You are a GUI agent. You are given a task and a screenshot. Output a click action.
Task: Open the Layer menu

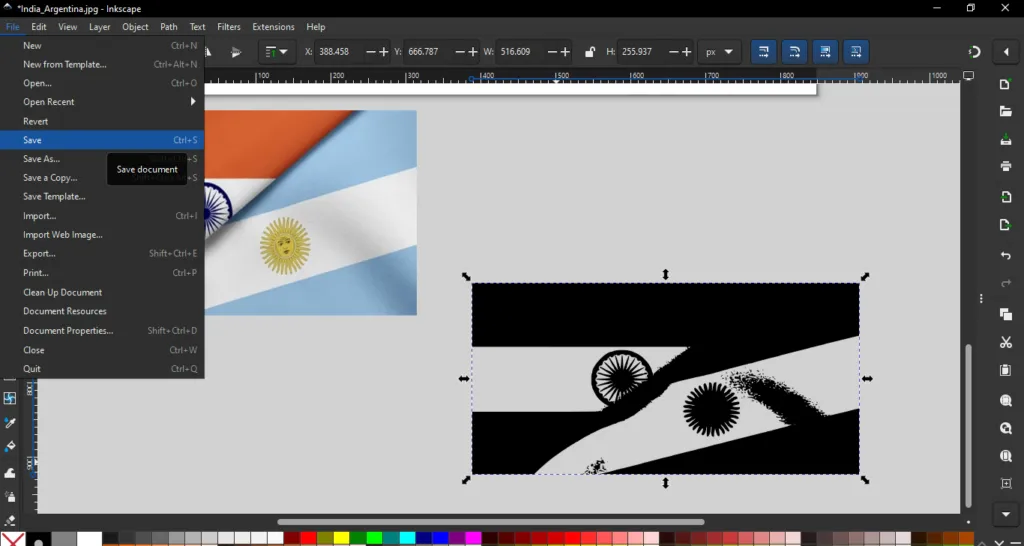(99, 27)
